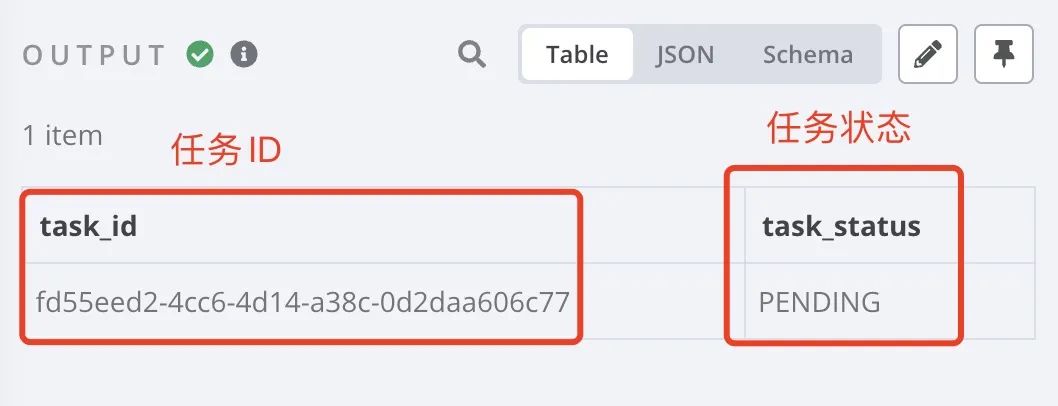Switch to the JSON view tab

click(685, 55)
